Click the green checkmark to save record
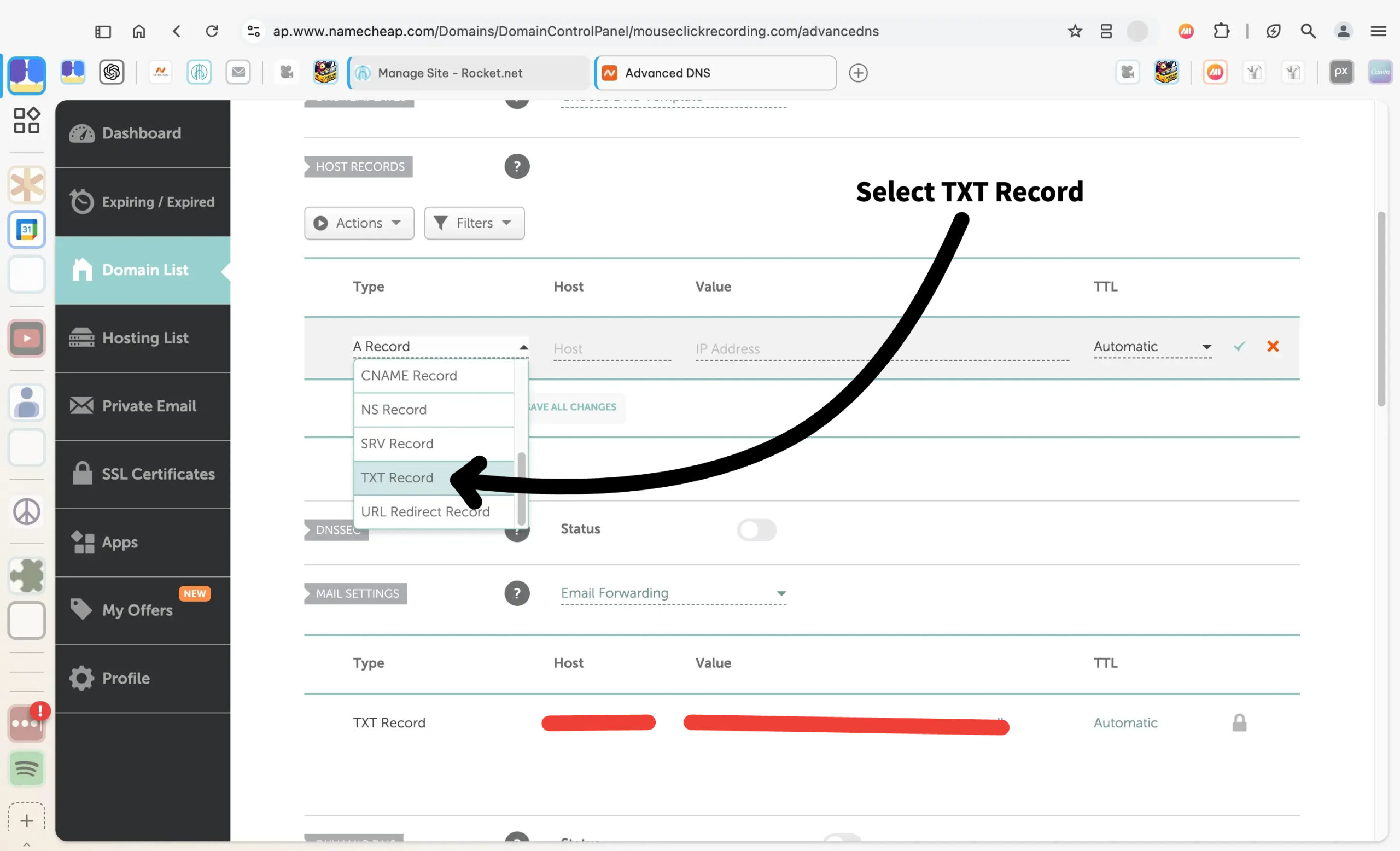Image resolution: width=1400 pixels, height=851 pixels. tap(1239, 346)
